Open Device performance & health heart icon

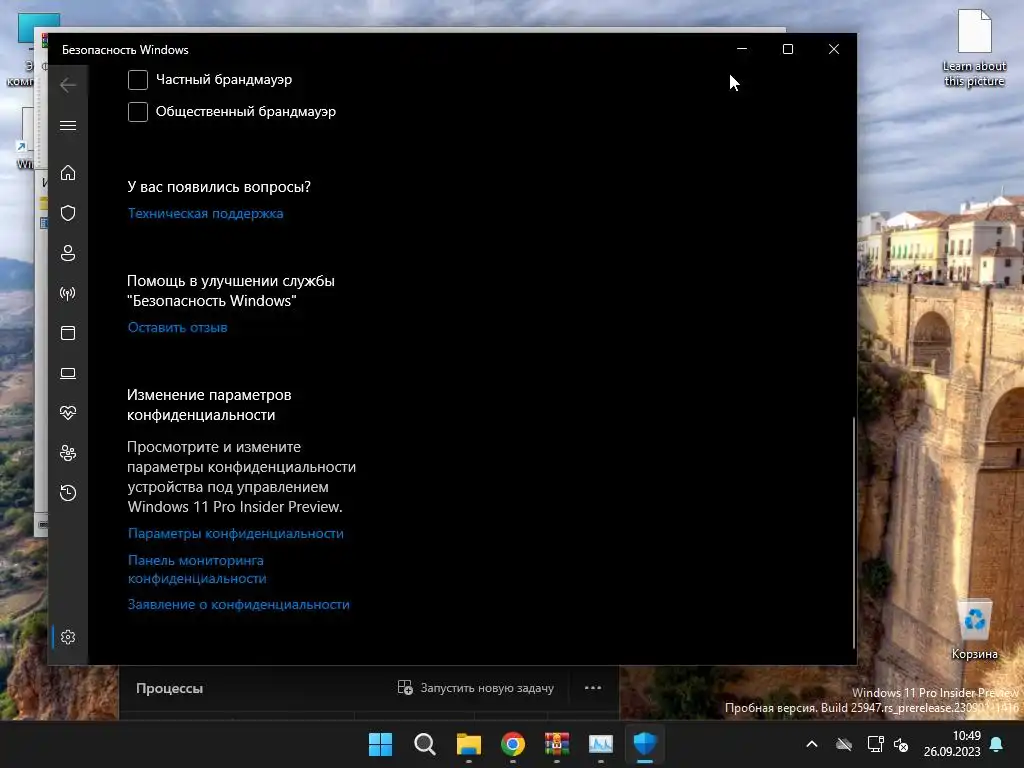68,413
